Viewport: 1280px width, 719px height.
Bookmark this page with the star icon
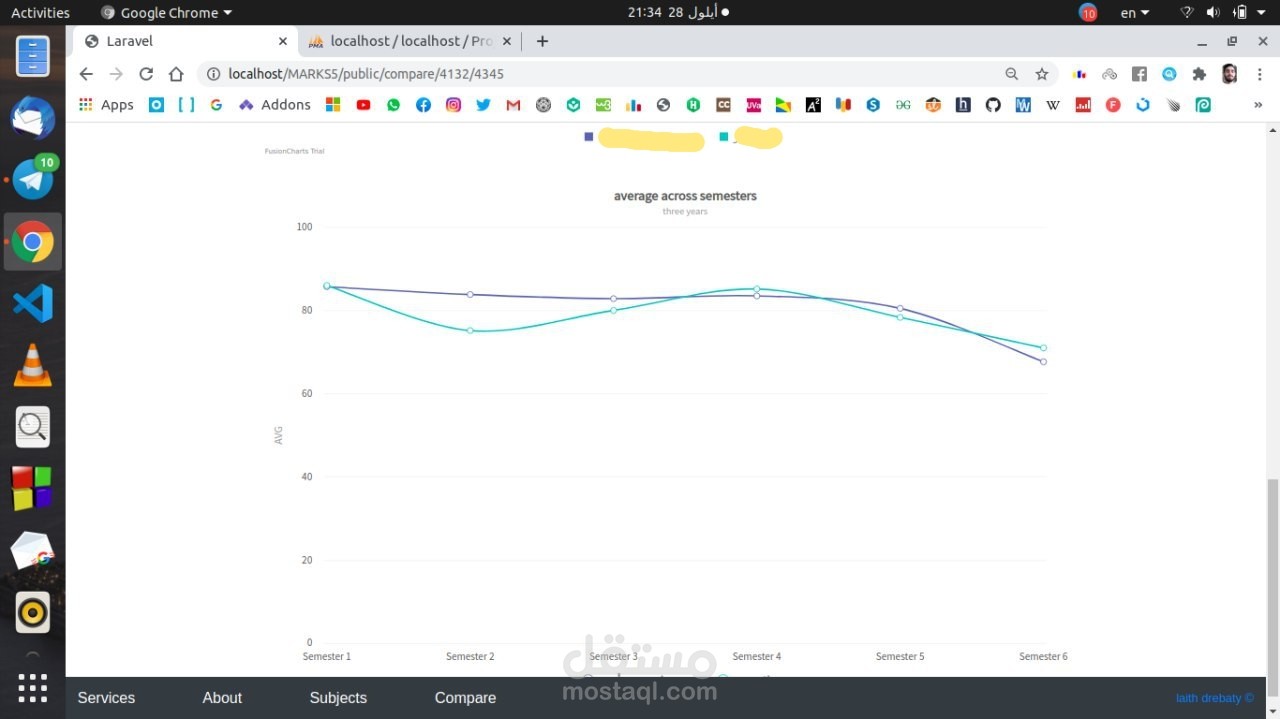[x=1042, y=74]
